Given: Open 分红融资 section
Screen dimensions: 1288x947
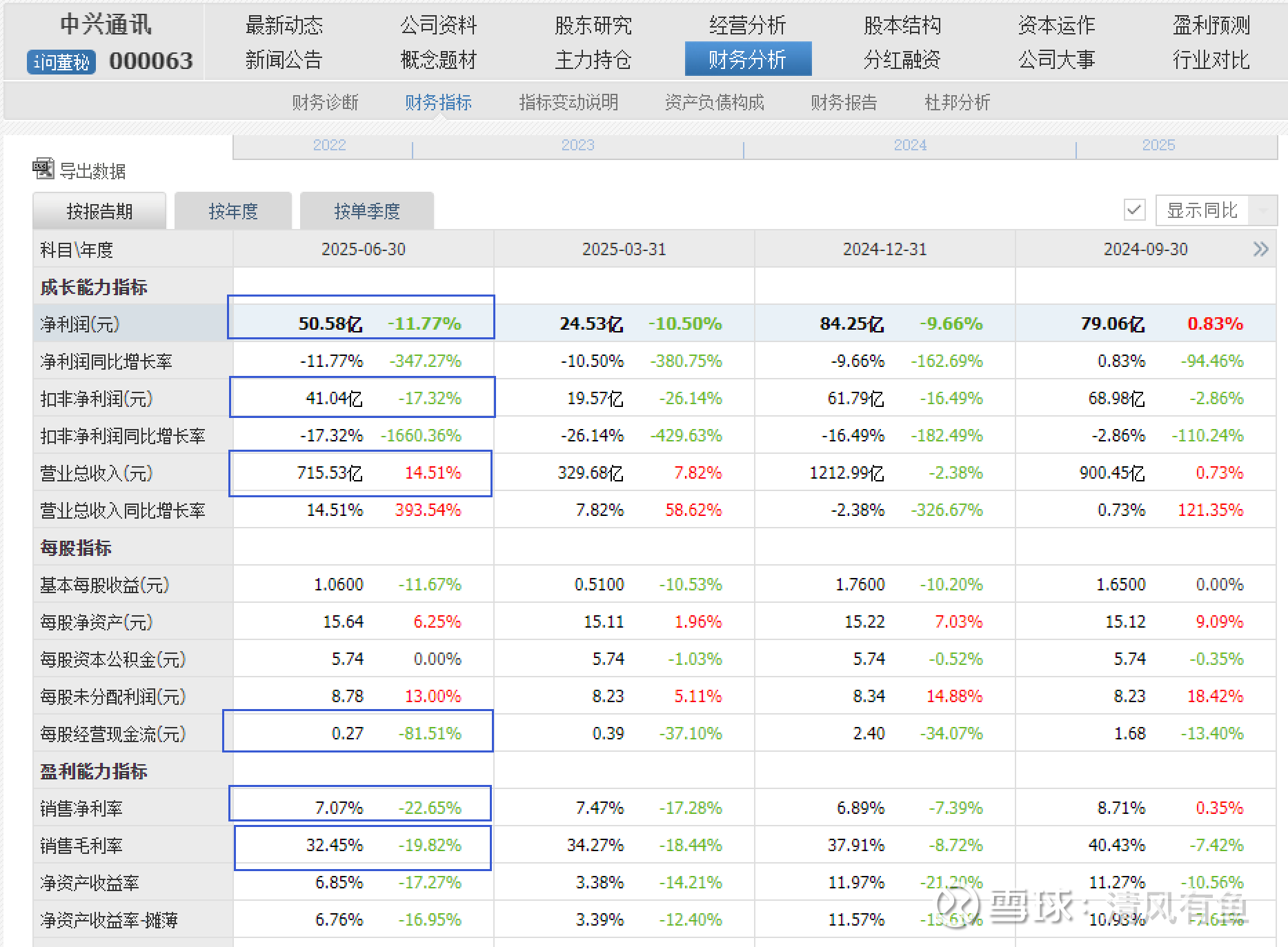Looking at the screenshot, I should point(902,60).
